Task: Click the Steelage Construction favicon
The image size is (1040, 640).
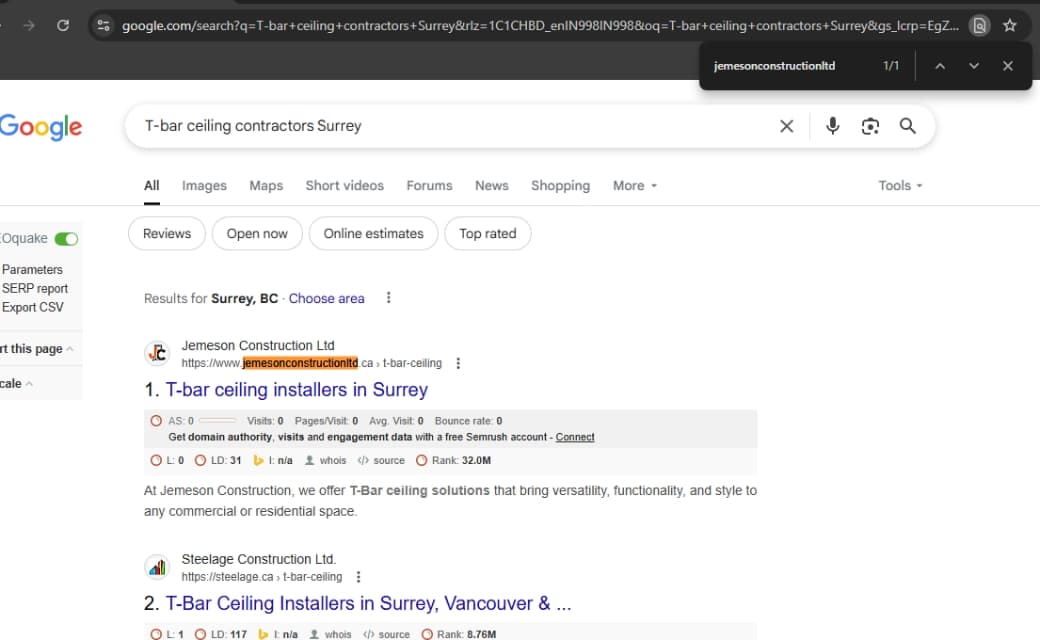Action: [157, 568]
